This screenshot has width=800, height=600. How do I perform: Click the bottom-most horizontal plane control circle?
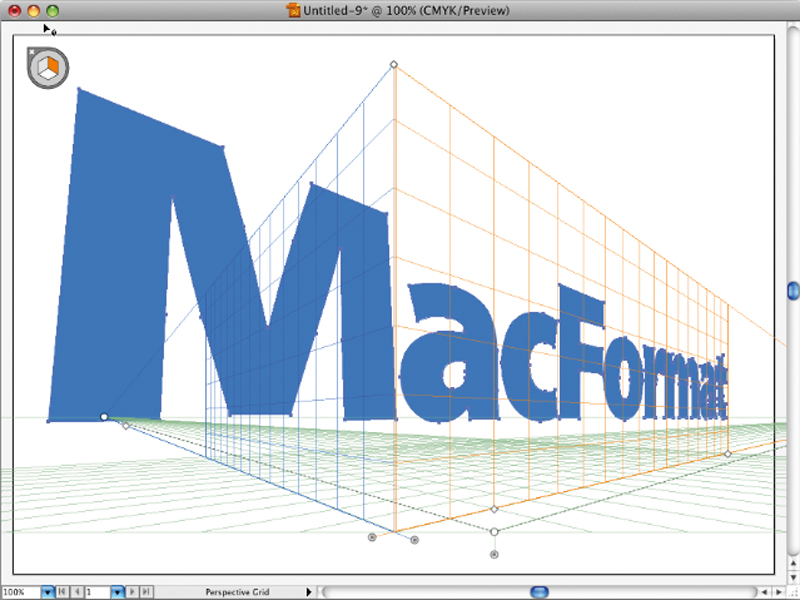[x=494, y=555]
